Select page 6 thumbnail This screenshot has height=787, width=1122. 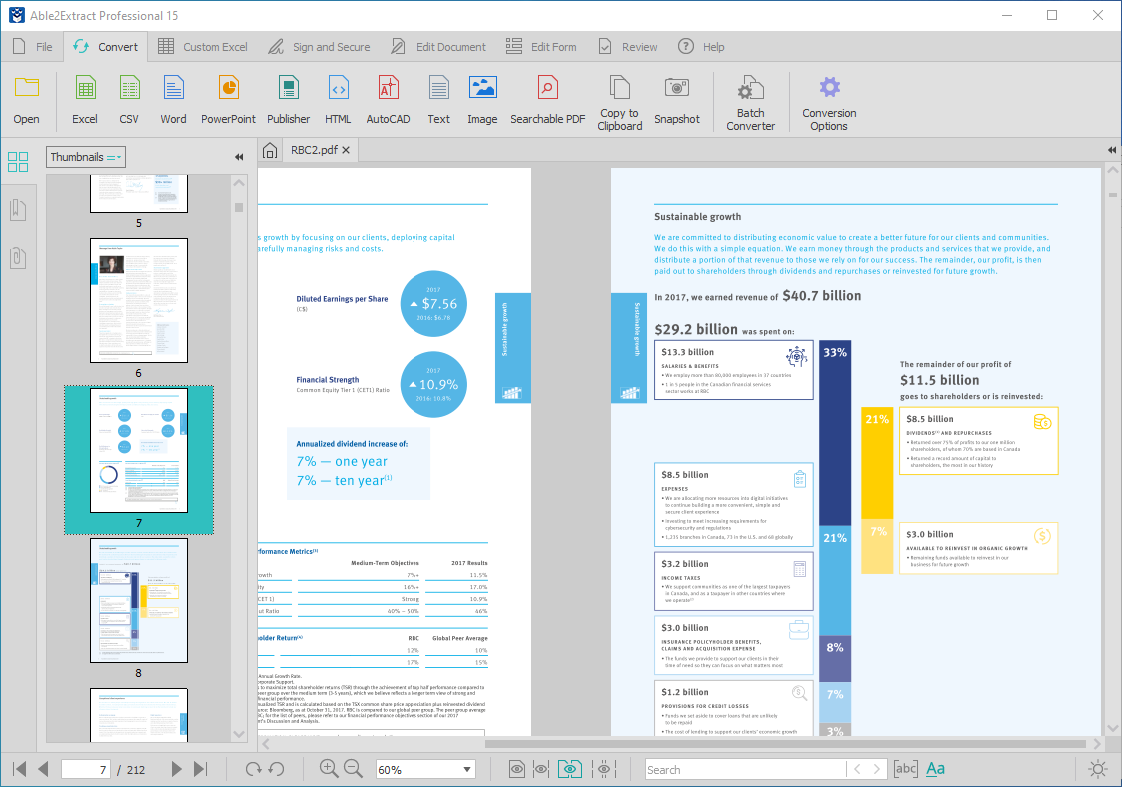(x=139, y=300)
